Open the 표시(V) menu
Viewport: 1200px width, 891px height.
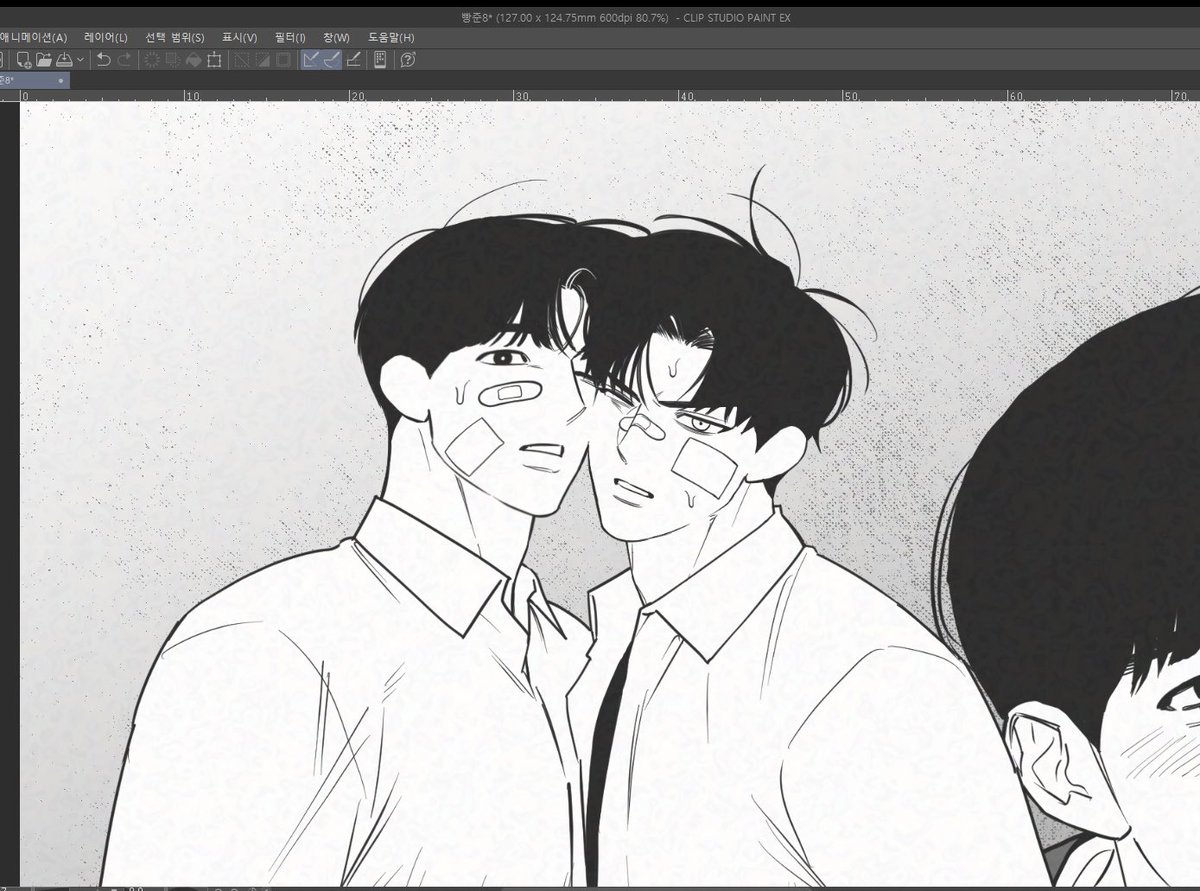tap(241, 37)
